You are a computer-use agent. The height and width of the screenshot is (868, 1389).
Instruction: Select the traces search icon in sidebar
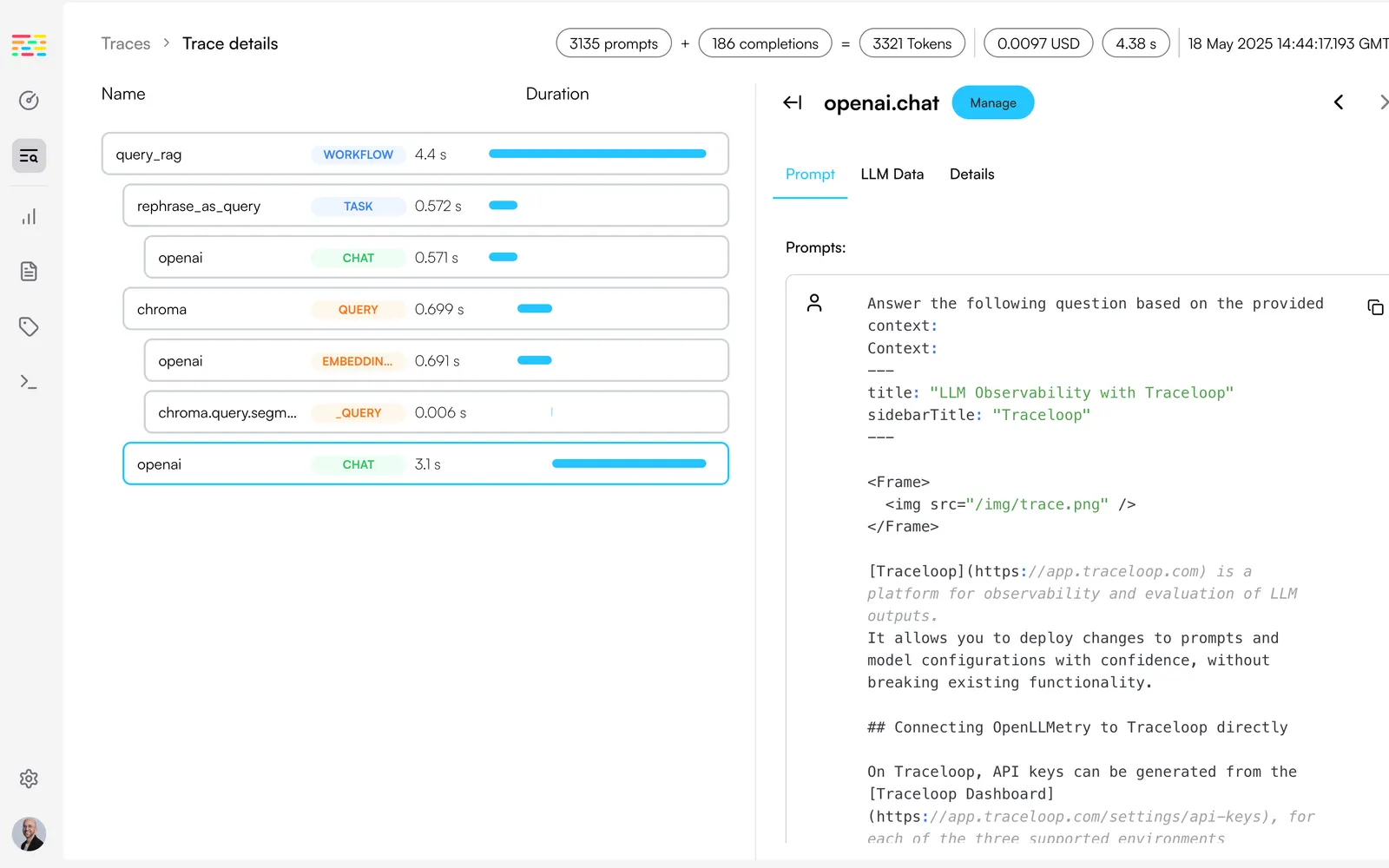point(29,156)
